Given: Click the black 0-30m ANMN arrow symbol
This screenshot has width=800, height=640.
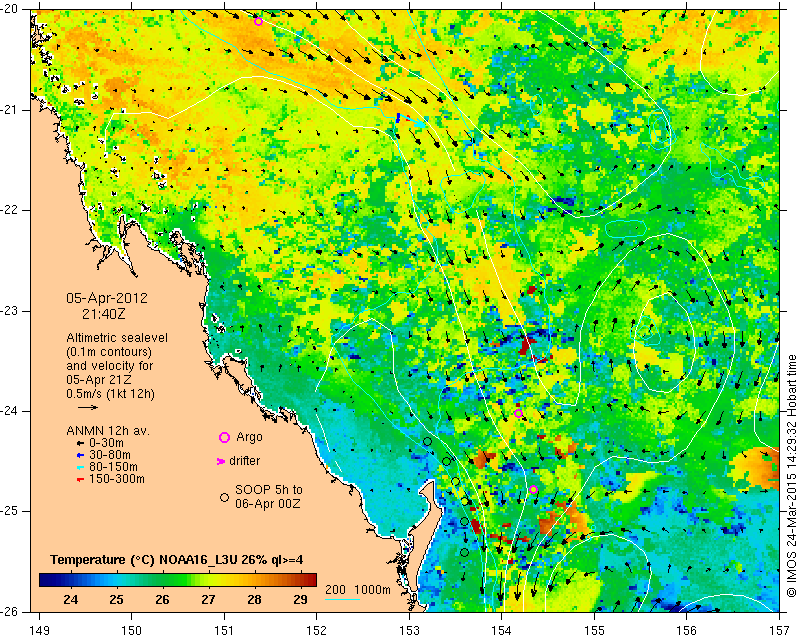Looking at the screenshot, I should (x=80, y=444).
